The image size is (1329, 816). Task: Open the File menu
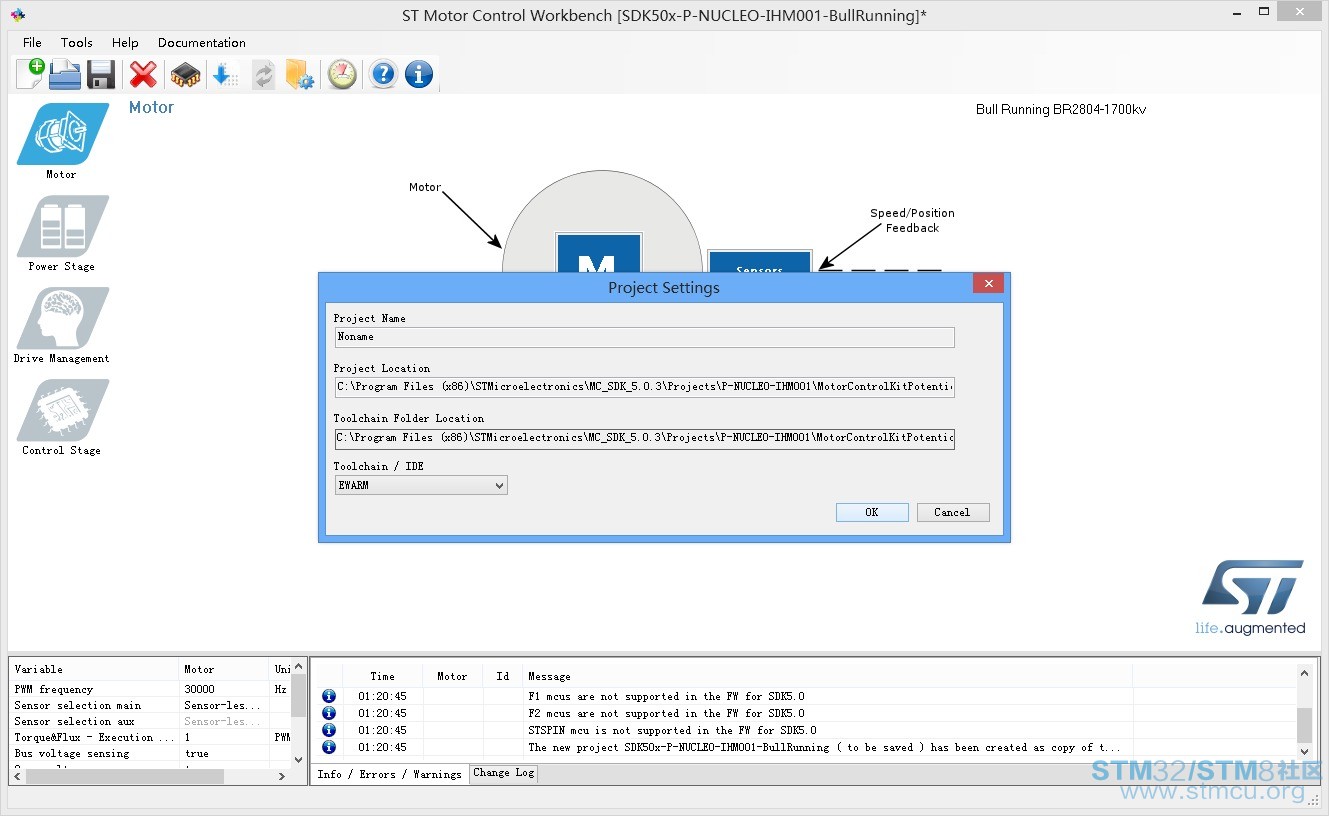(x=32, y=43)
